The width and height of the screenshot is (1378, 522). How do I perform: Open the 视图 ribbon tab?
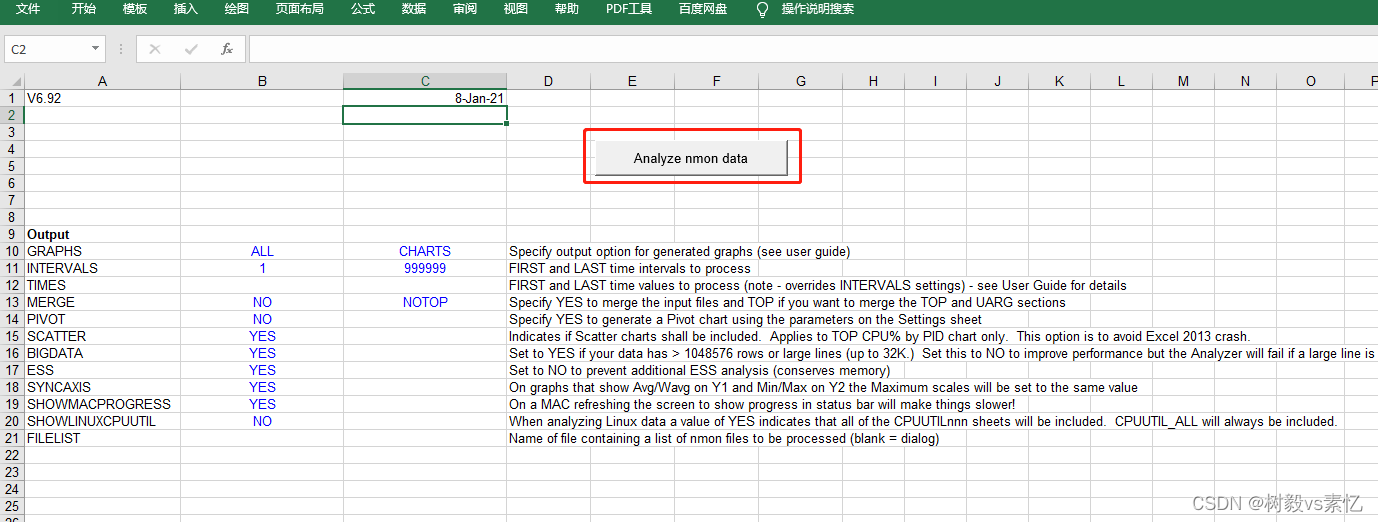click(516, 9)
